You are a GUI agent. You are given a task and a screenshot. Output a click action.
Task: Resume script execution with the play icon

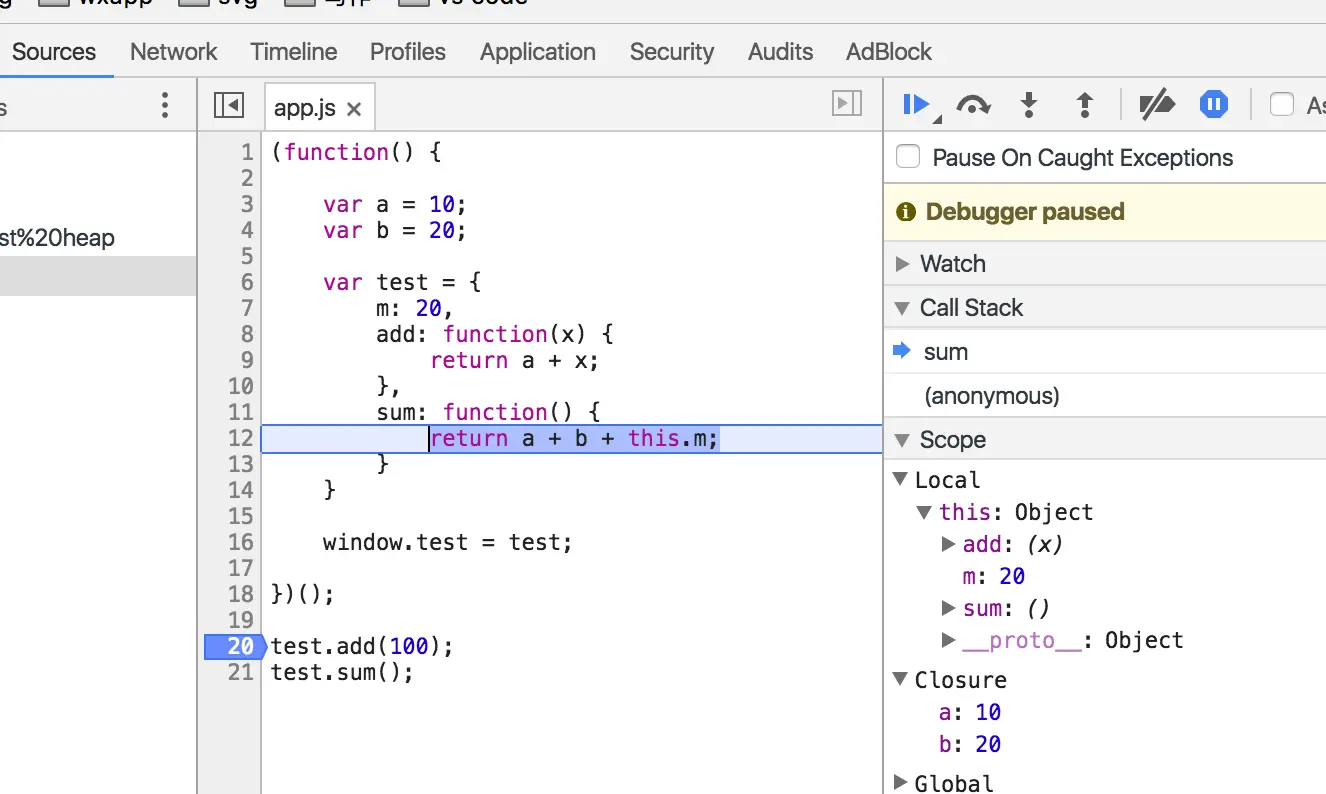[x=916, y=104]
